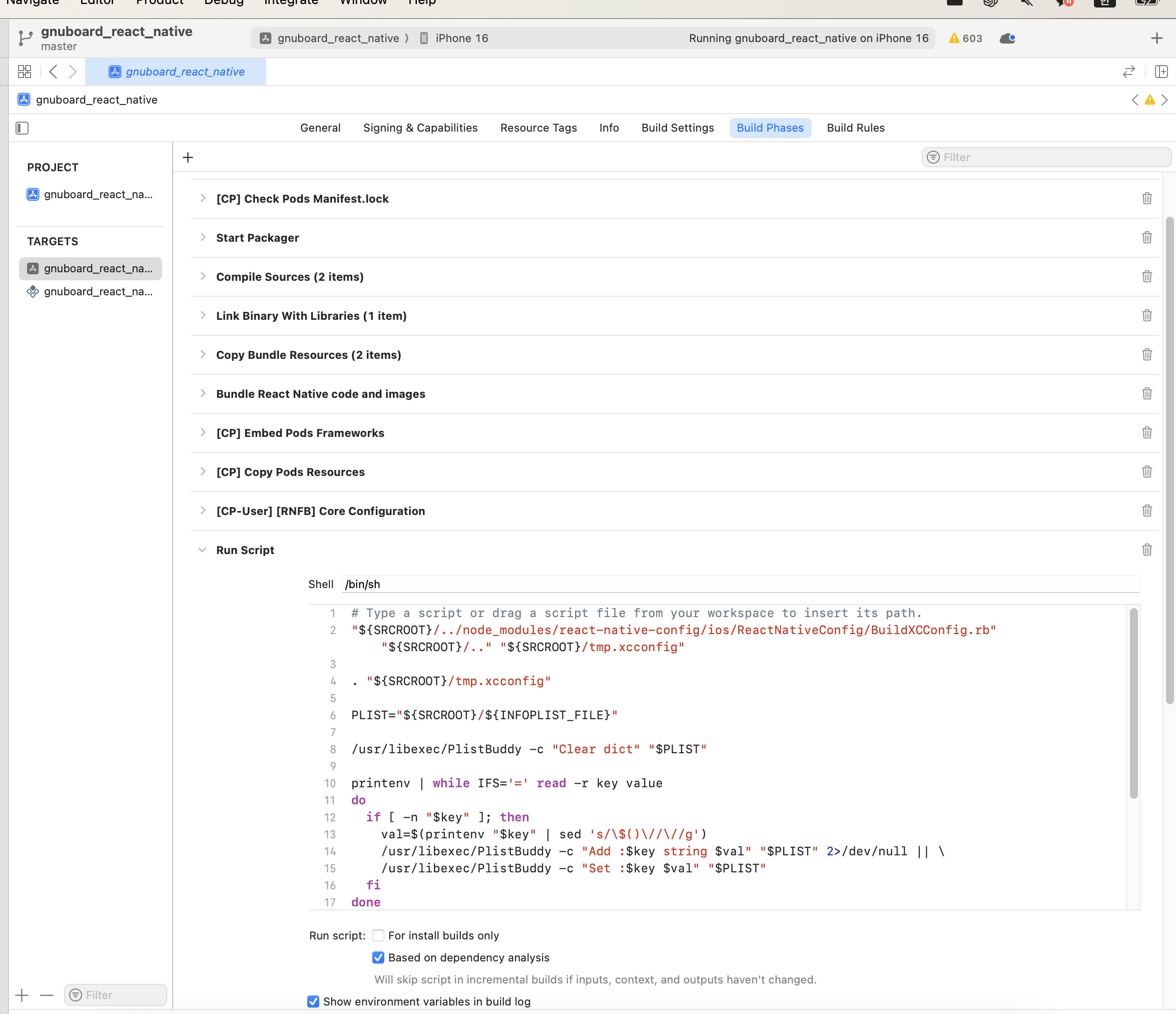The width and height of the screenshot is (1176, 1014).
Task: Expand [CP] Copy Pods Resources
Action: (203, 472)
